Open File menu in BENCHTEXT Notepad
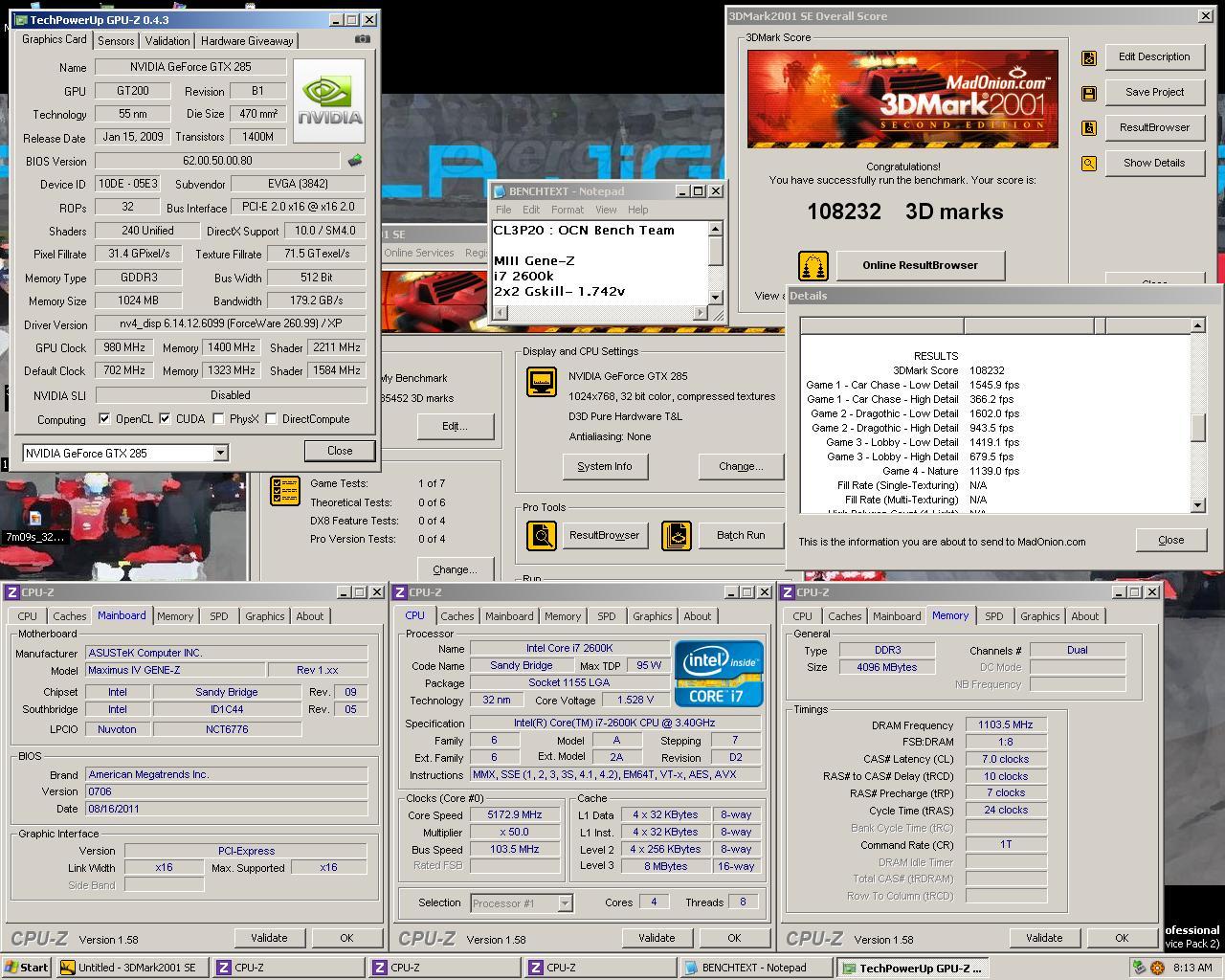 [503, 210]
